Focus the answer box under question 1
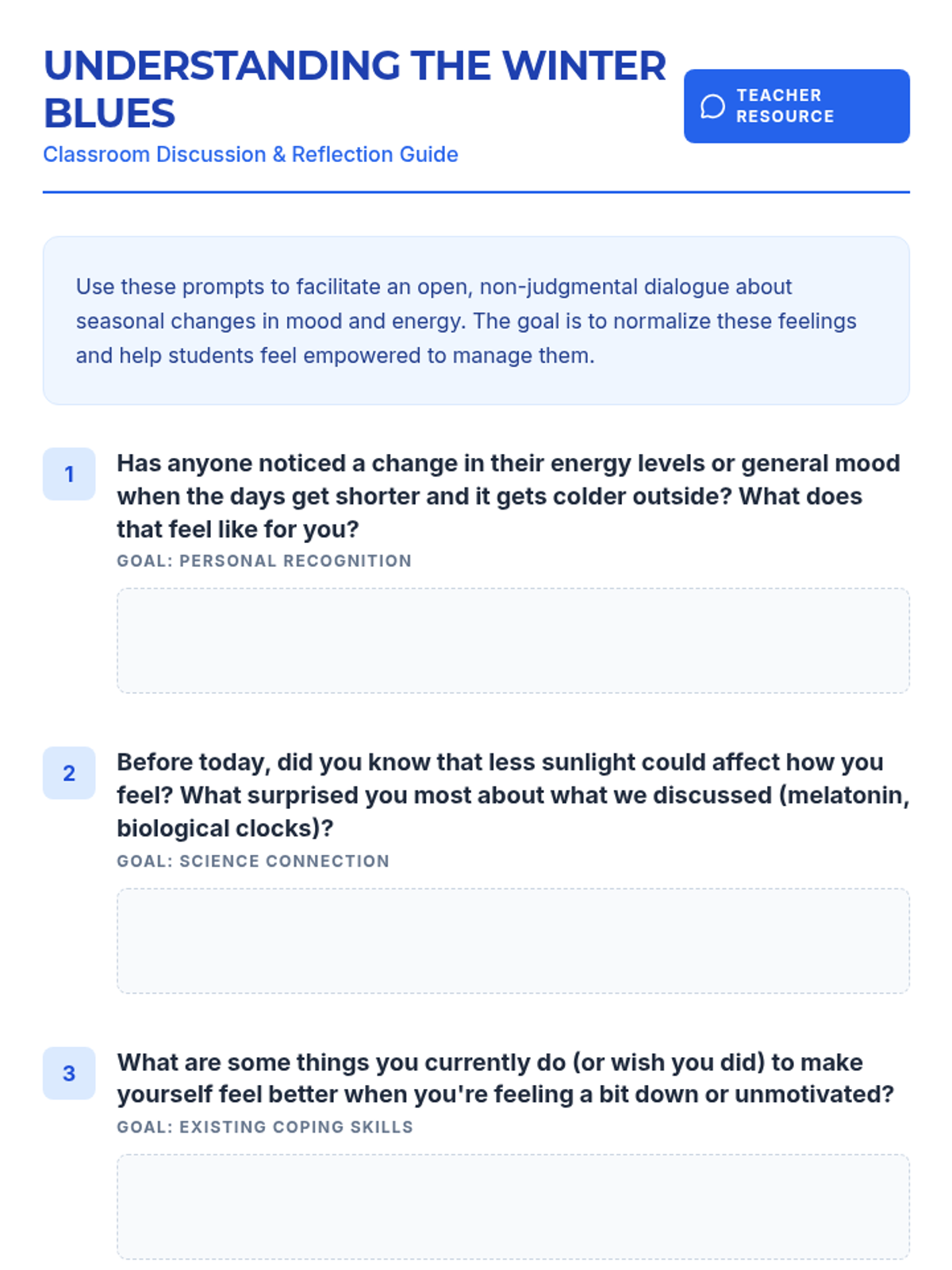This screenshot has width=952, height=1270. (x=512, y=641)
